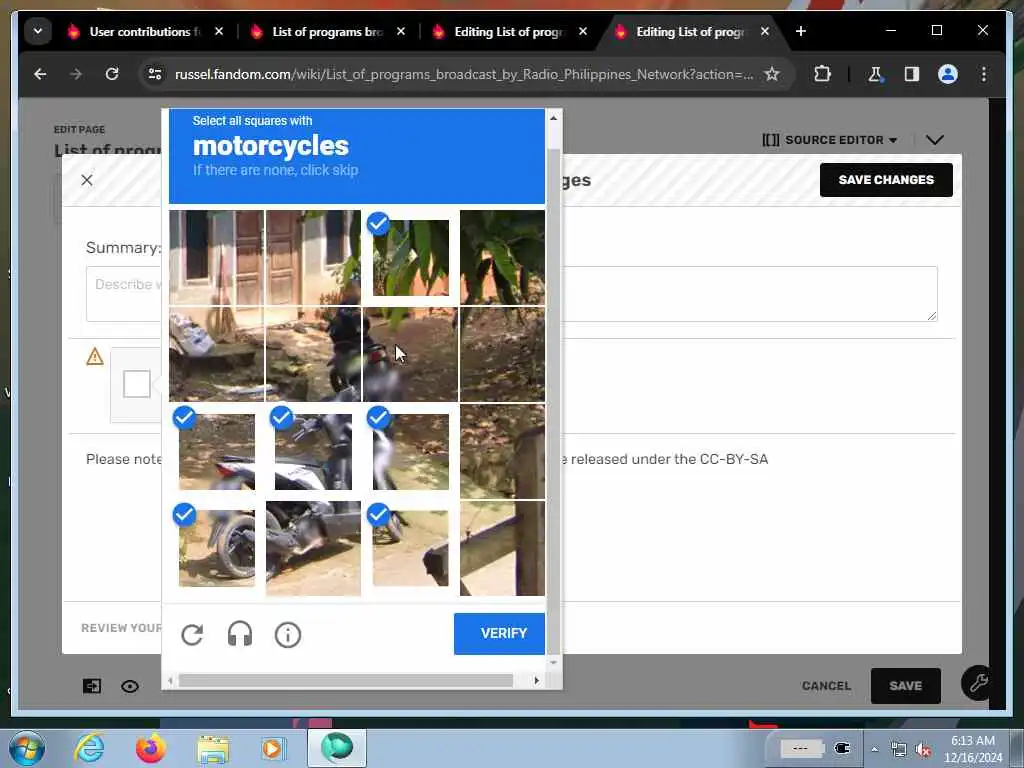Open the wrench tools button
The width and height of the screenshot is (1024, 768).
click(x=977, y=683)
